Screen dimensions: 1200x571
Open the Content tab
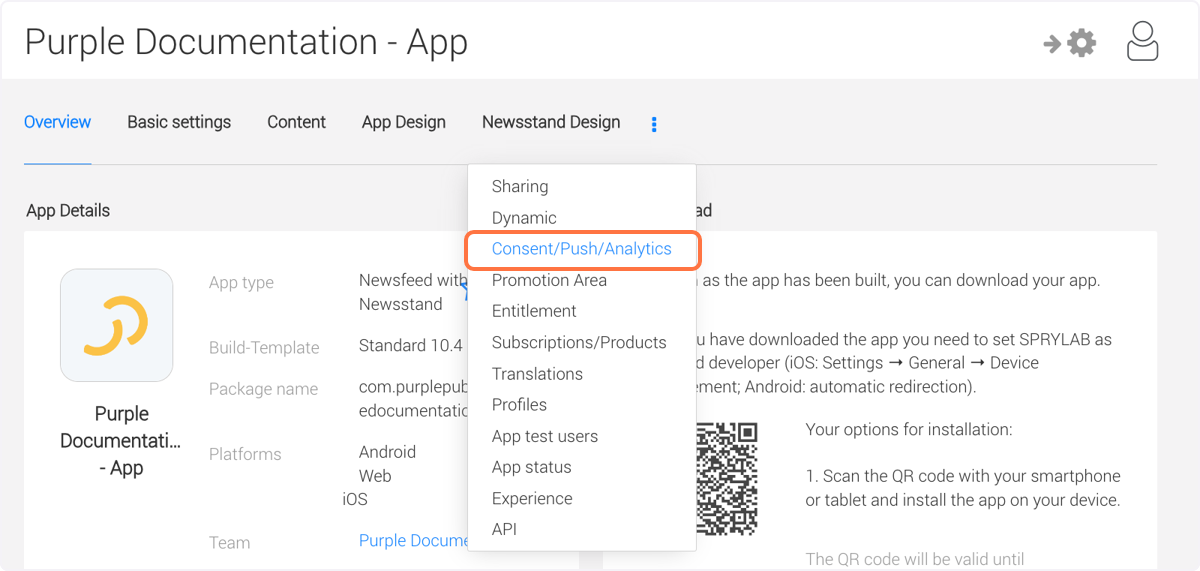click(296, 122)
